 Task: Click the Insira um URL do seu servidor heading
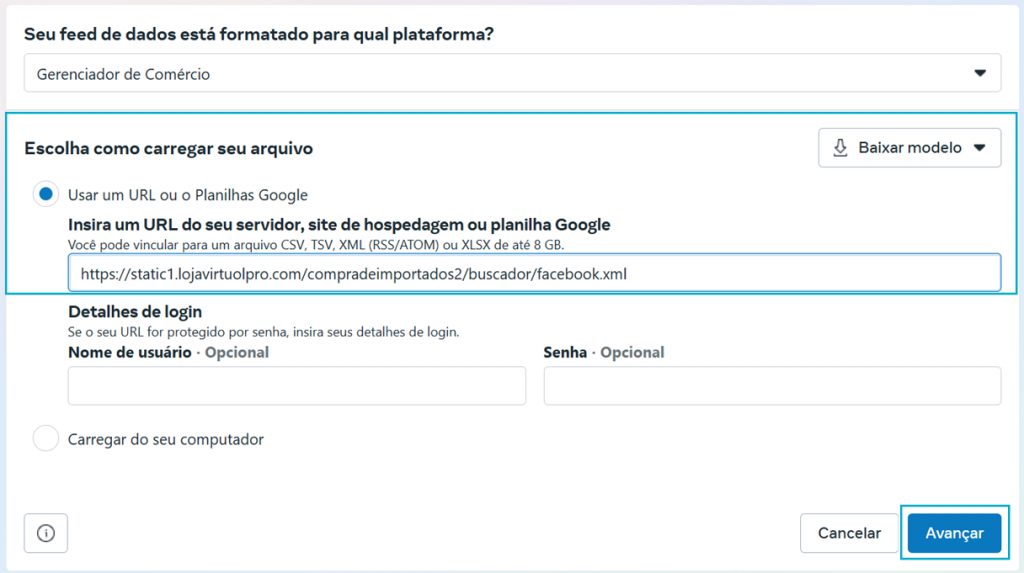pos(339,225)
